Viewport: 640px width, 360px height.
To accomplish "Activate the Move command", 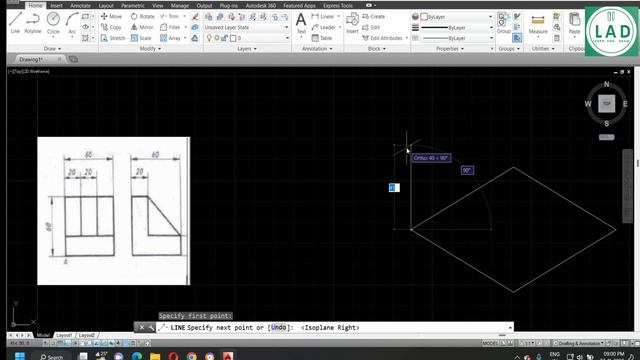I will [111, 16].
